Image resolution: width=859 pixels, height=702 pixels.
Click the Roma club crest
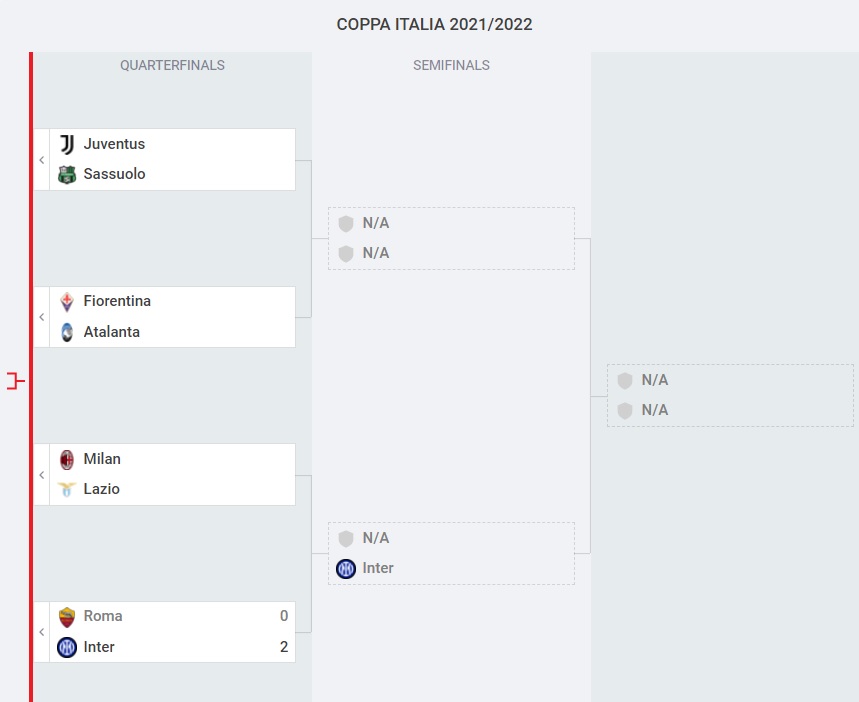(67, 616)
